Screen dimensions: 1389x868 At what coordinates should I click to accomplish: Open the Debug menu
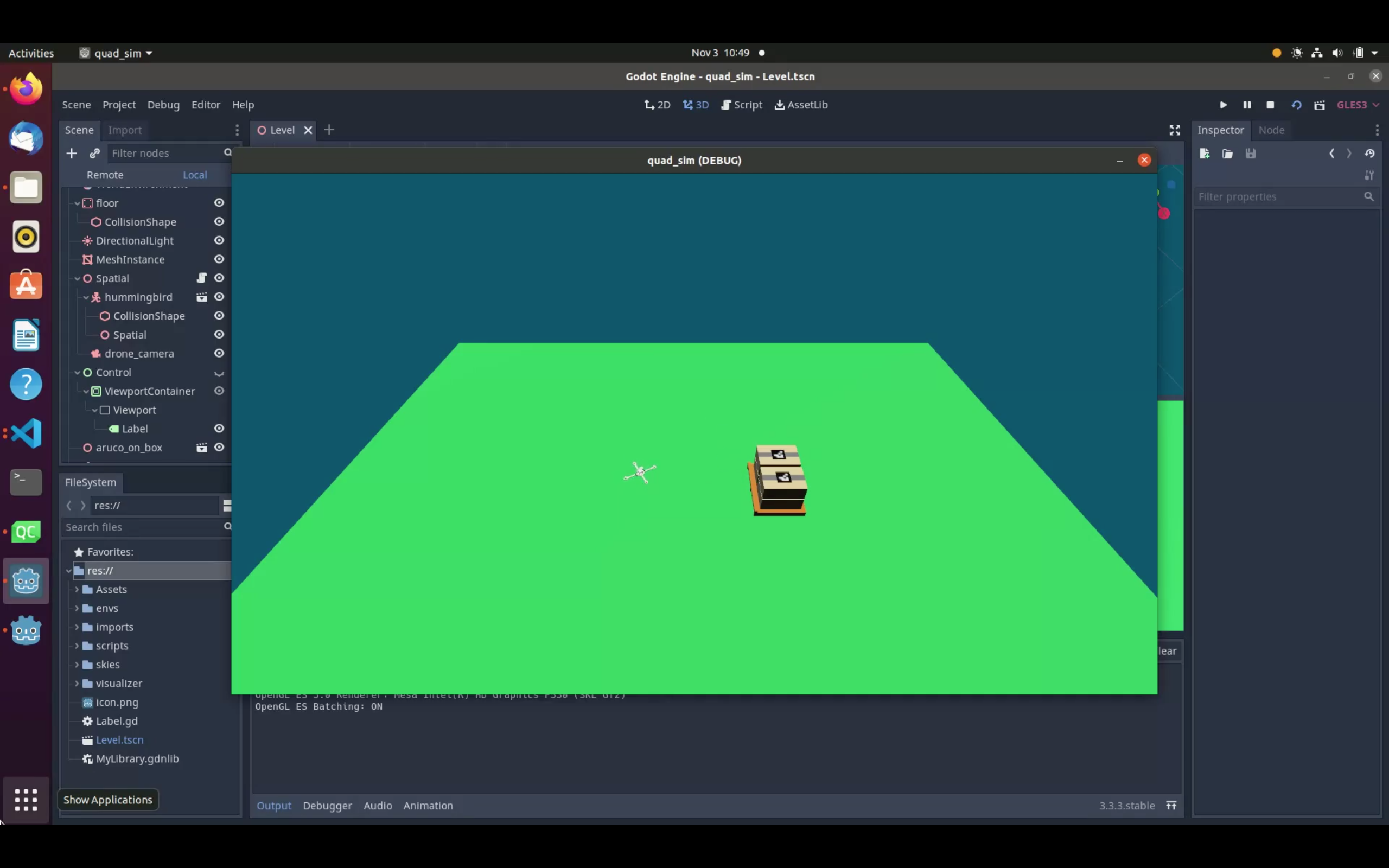pos(162,104)
